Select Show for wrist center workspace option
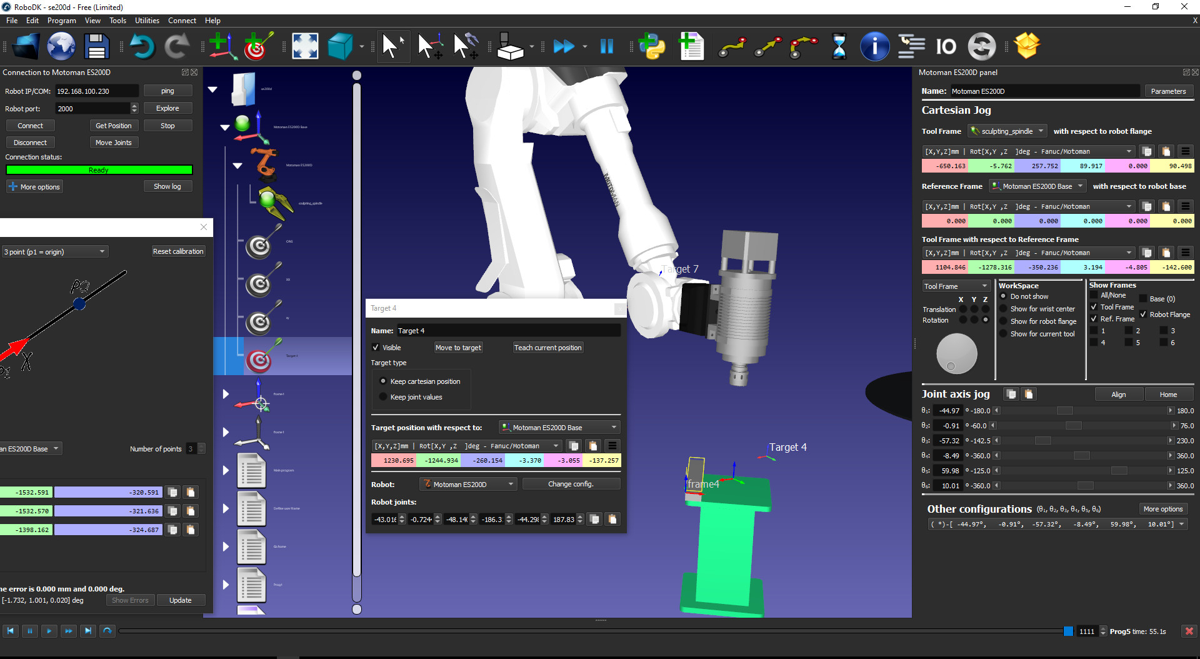 pos(1003,309)
